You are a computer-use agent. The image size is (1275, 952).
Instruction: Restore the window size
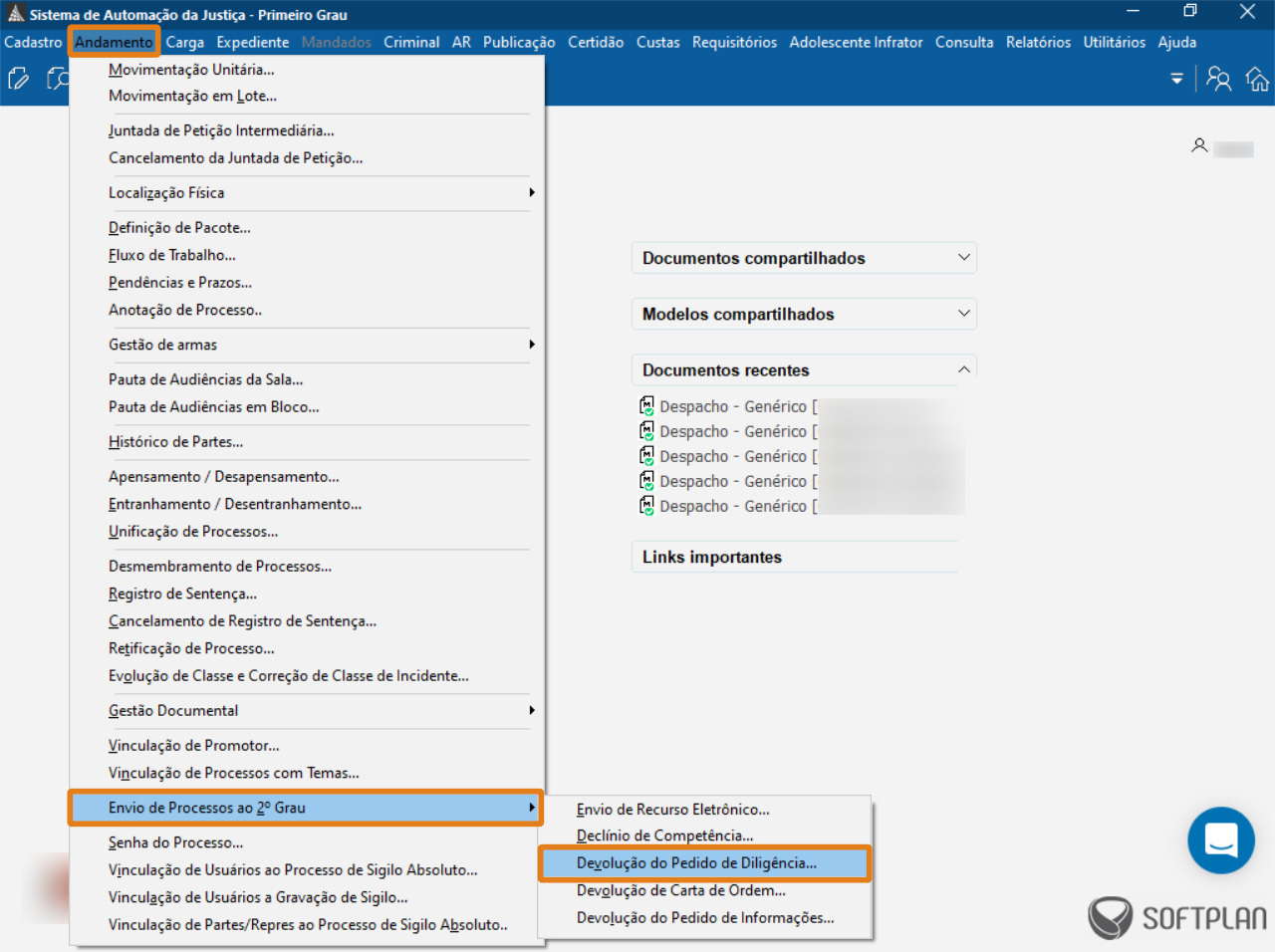click(x=1189, y=12)
